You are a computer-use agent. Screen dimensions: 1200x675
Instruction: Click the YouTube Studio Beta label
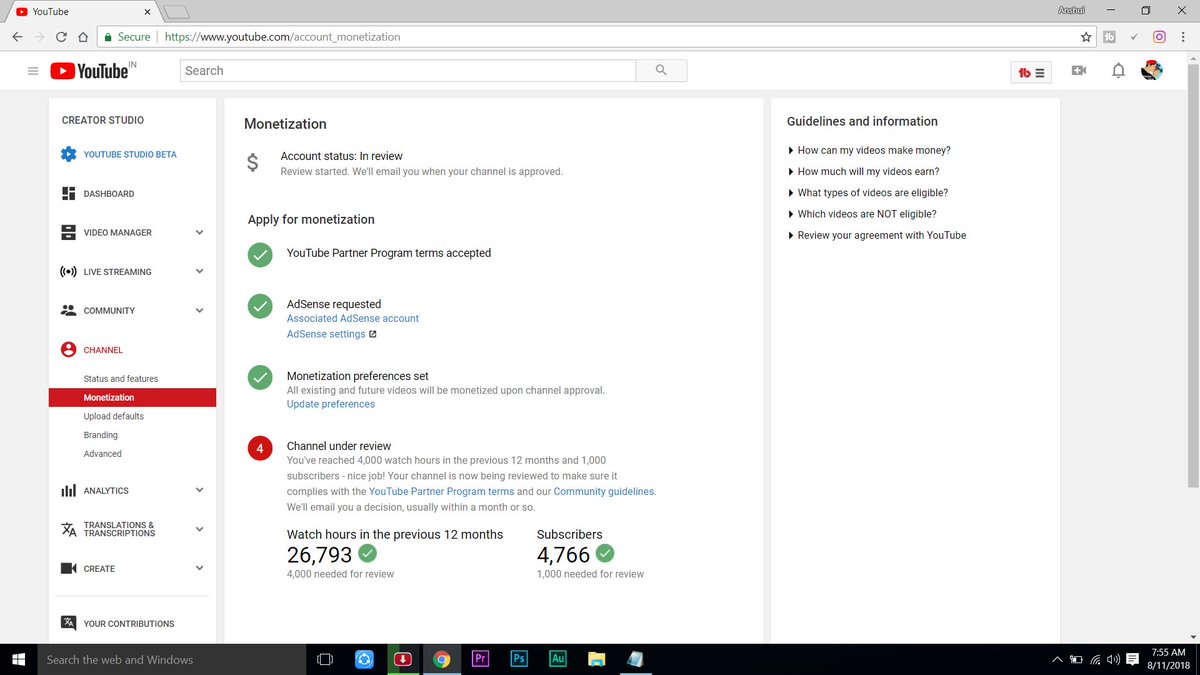pyautogui.click(x=130, y=154)
